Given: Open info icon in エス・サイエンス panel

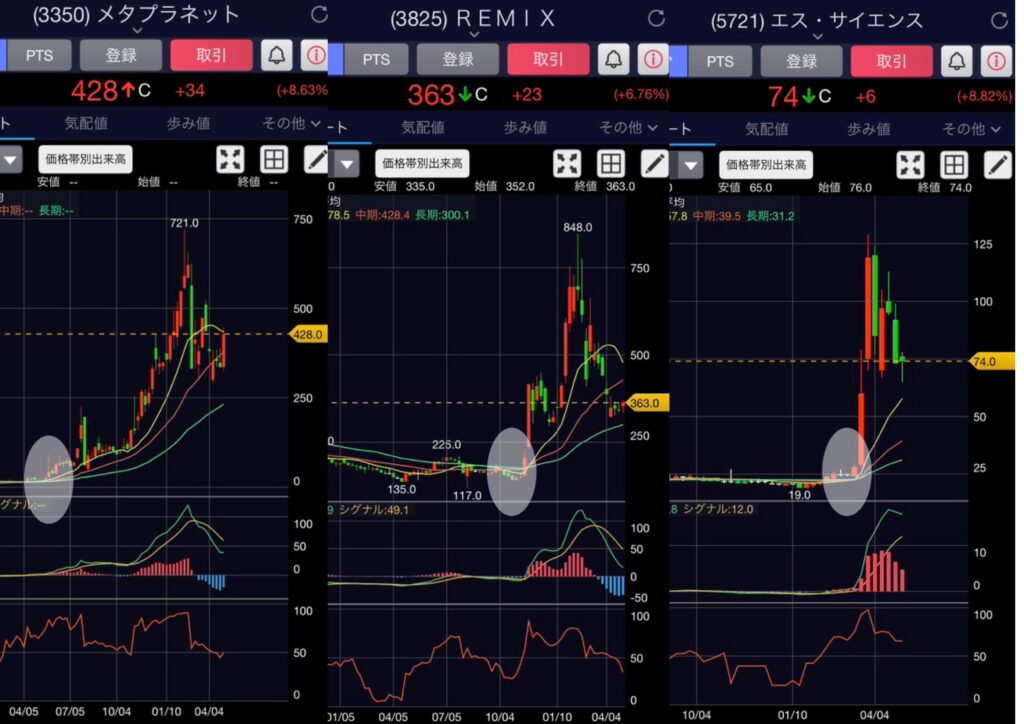Looking at the screenshot, I should [x=997, y=61].
